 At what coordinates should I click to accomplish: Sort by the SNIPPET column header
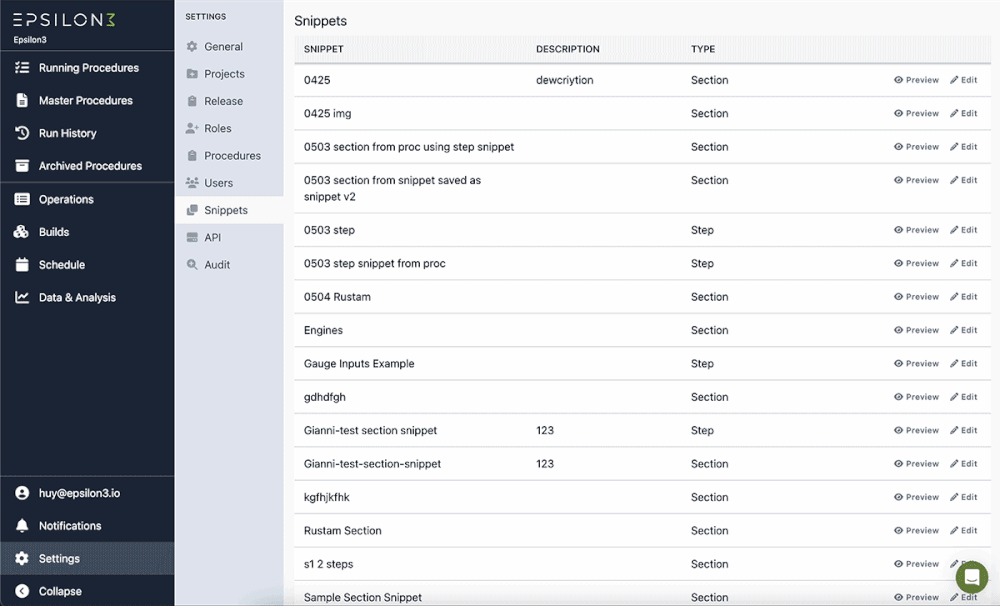tap(321, 48)
